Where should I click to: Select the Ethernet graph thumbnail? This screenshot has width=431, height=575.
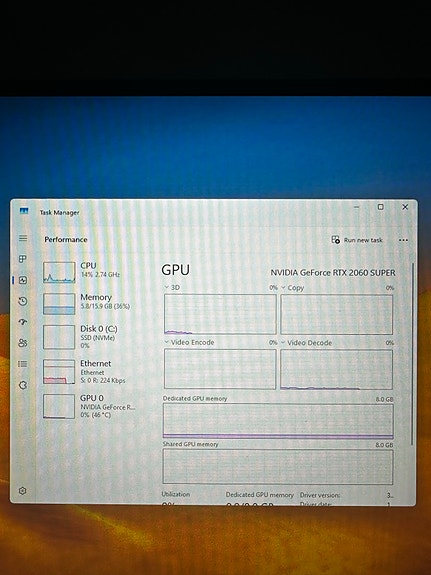click(x=59, y=372)
